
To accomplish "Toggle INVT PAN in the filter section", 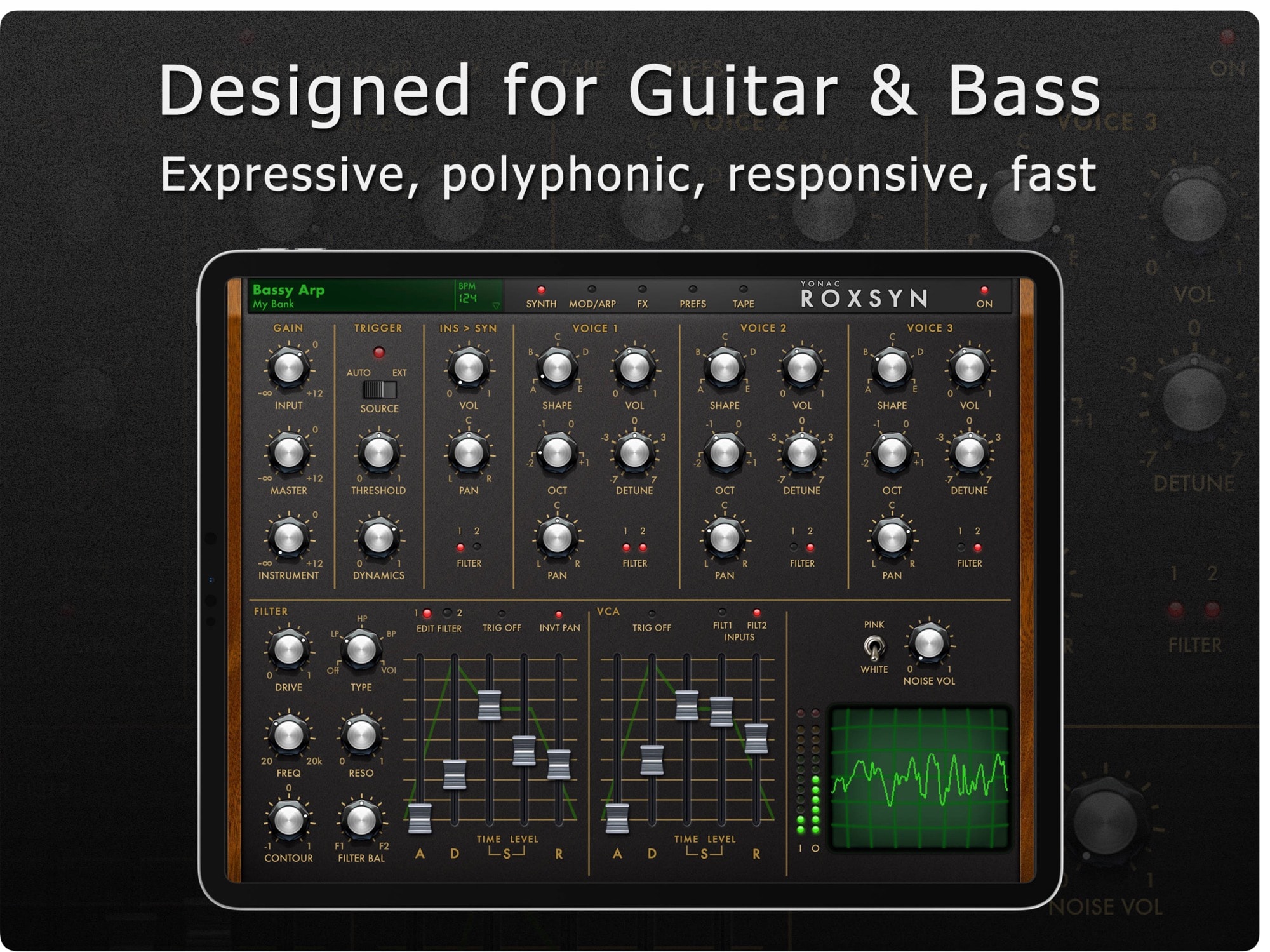I will coord(559,614).
